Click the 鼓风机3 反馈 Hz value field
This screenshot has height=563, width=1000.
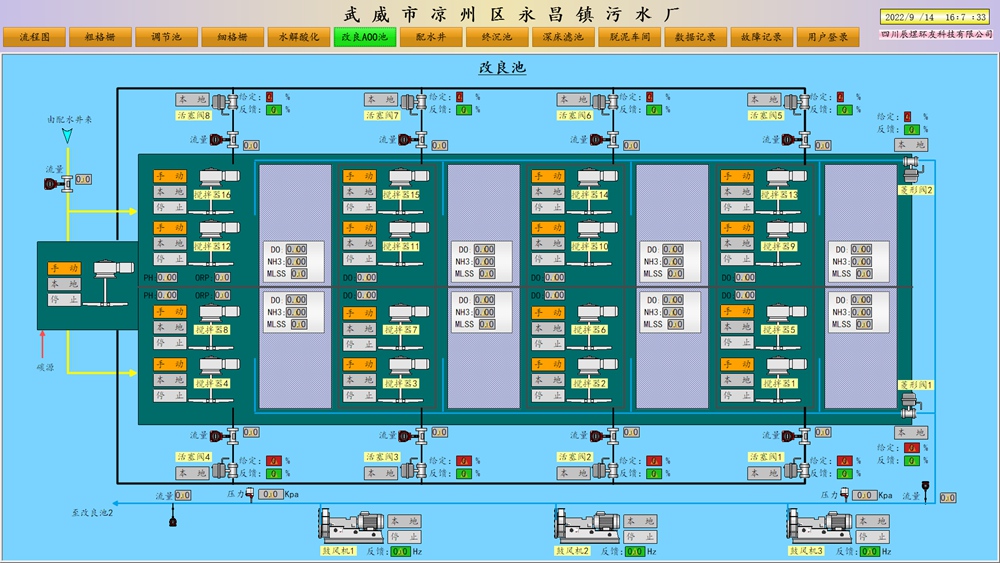pyautogui.click(x=869, y=551)
